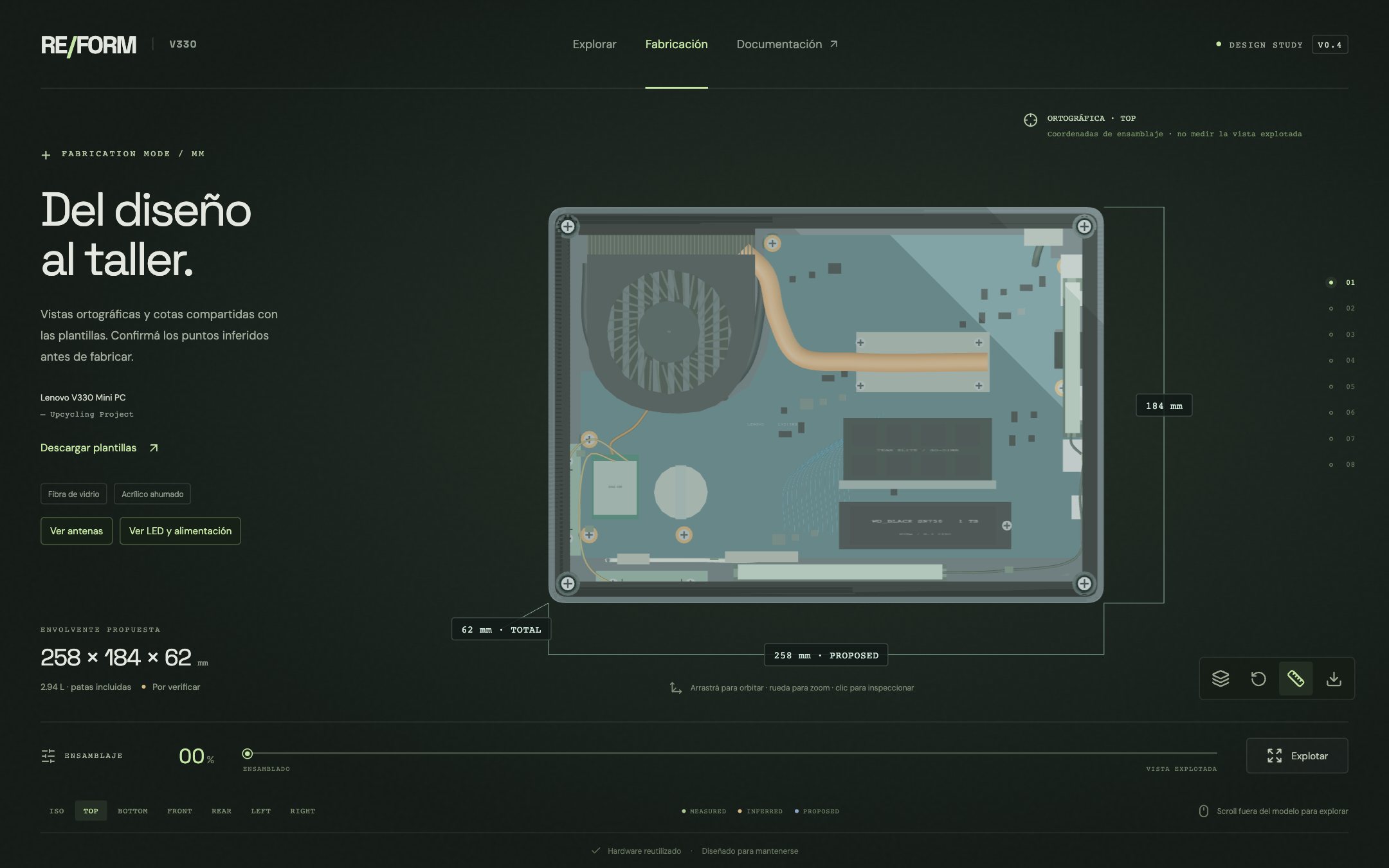Image resolution: width=1389 pixels, height=868 pixels.
Task: Click the reset view rotate icon
Action: click(x=1258, y=678)
